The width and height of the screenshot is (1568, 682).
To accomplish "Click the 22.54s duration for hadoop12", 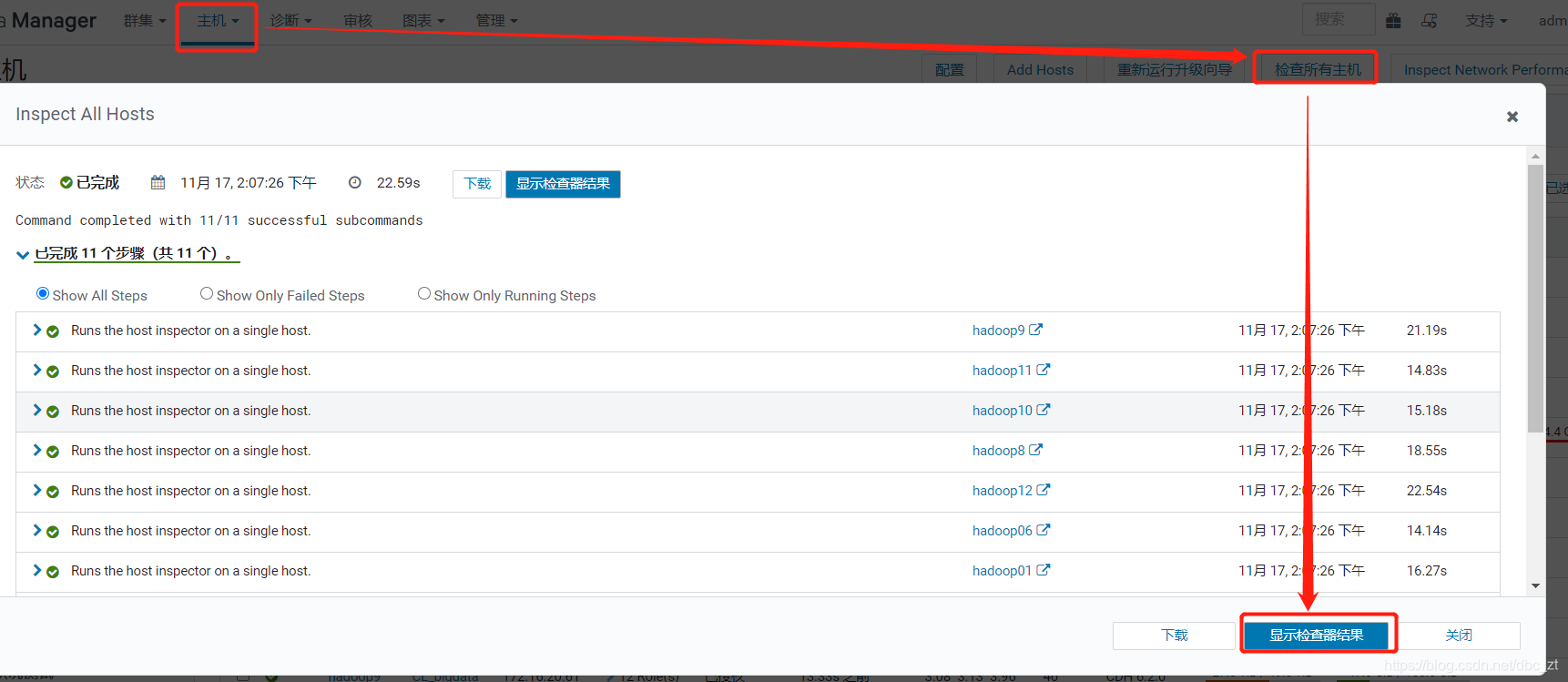I will click(x=1427, y=491).
